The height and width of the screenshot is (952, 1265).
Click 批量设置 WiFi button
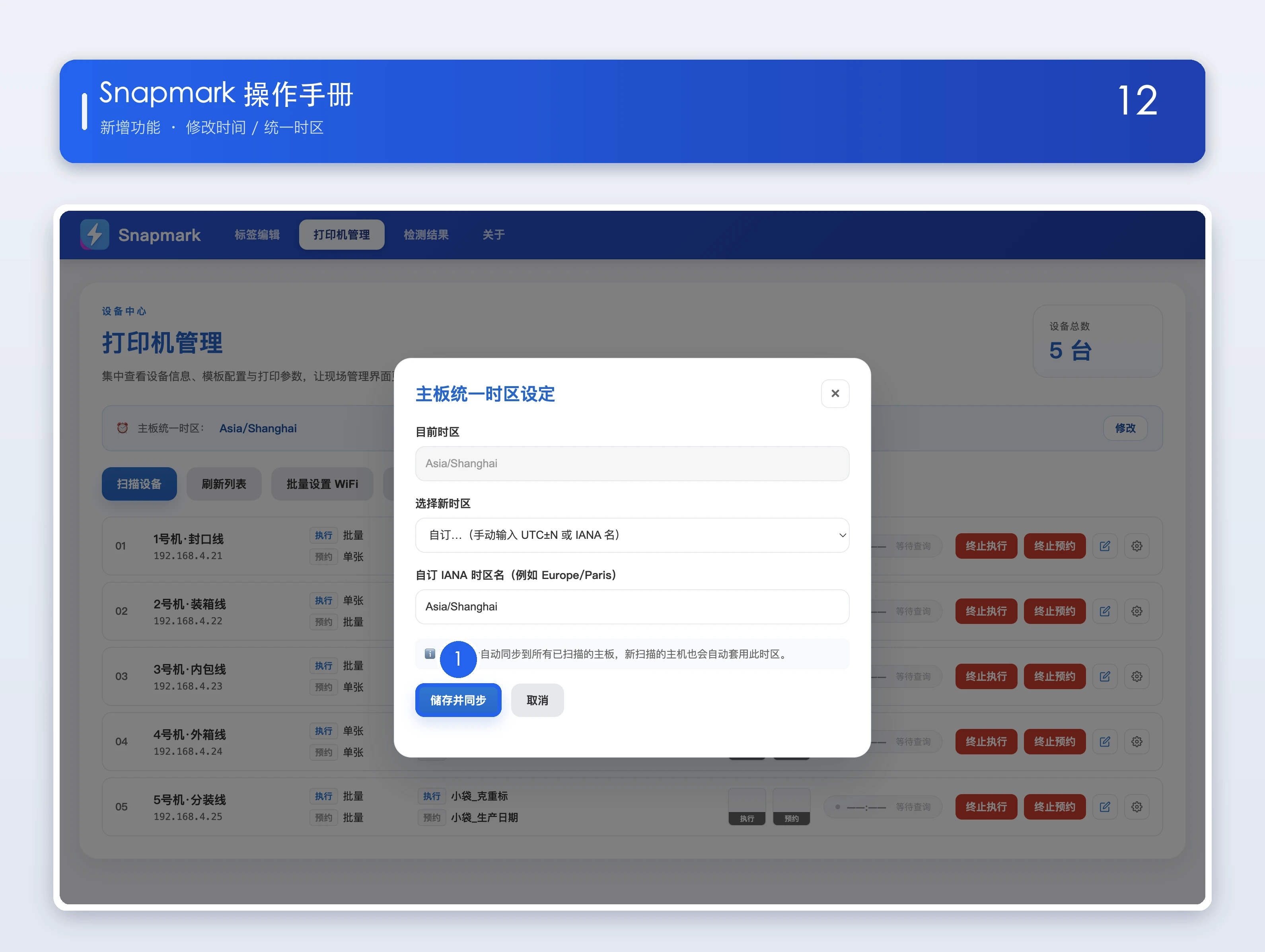322,484
